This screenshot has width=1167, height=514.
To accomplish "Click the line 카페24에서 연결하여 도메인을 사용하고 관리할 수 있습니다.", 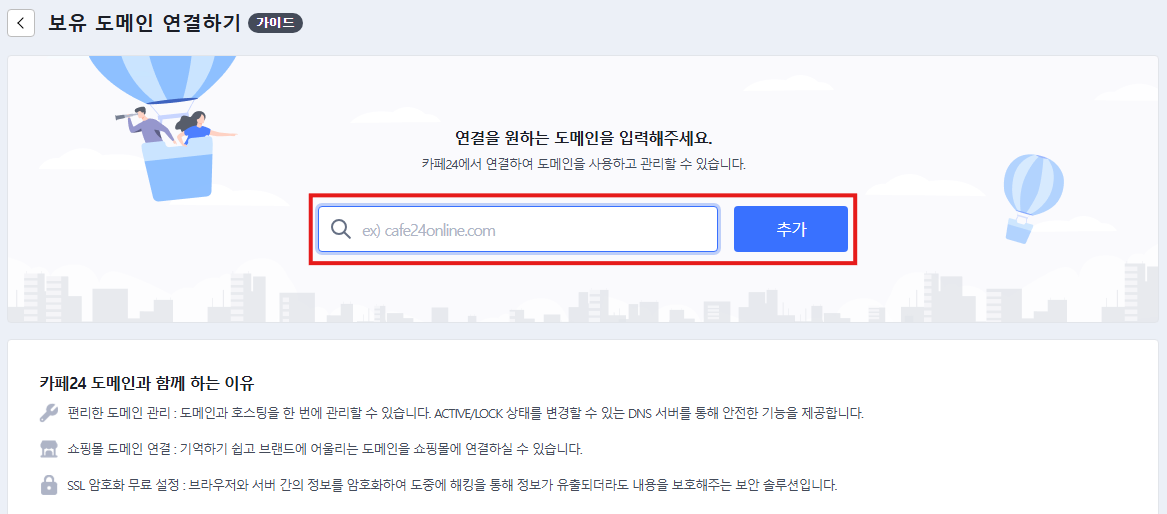I will click(584, 164).
